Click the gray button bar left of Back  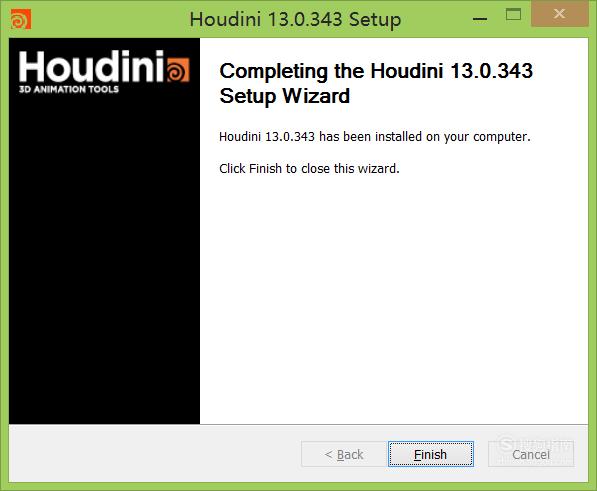tap(154, 453)
